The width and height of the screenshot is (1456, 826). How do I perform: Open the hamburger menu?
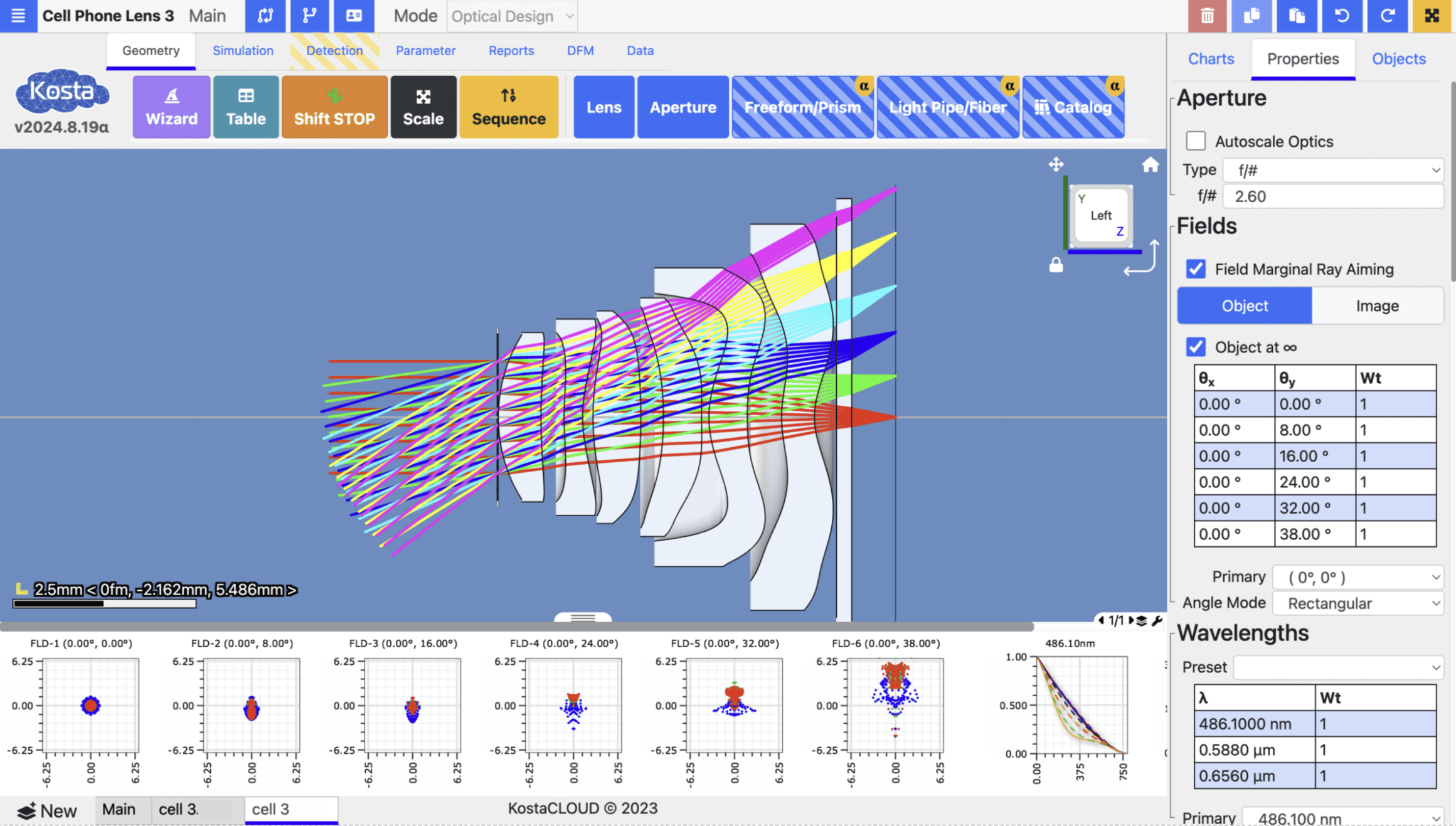[x=18, y=16]
